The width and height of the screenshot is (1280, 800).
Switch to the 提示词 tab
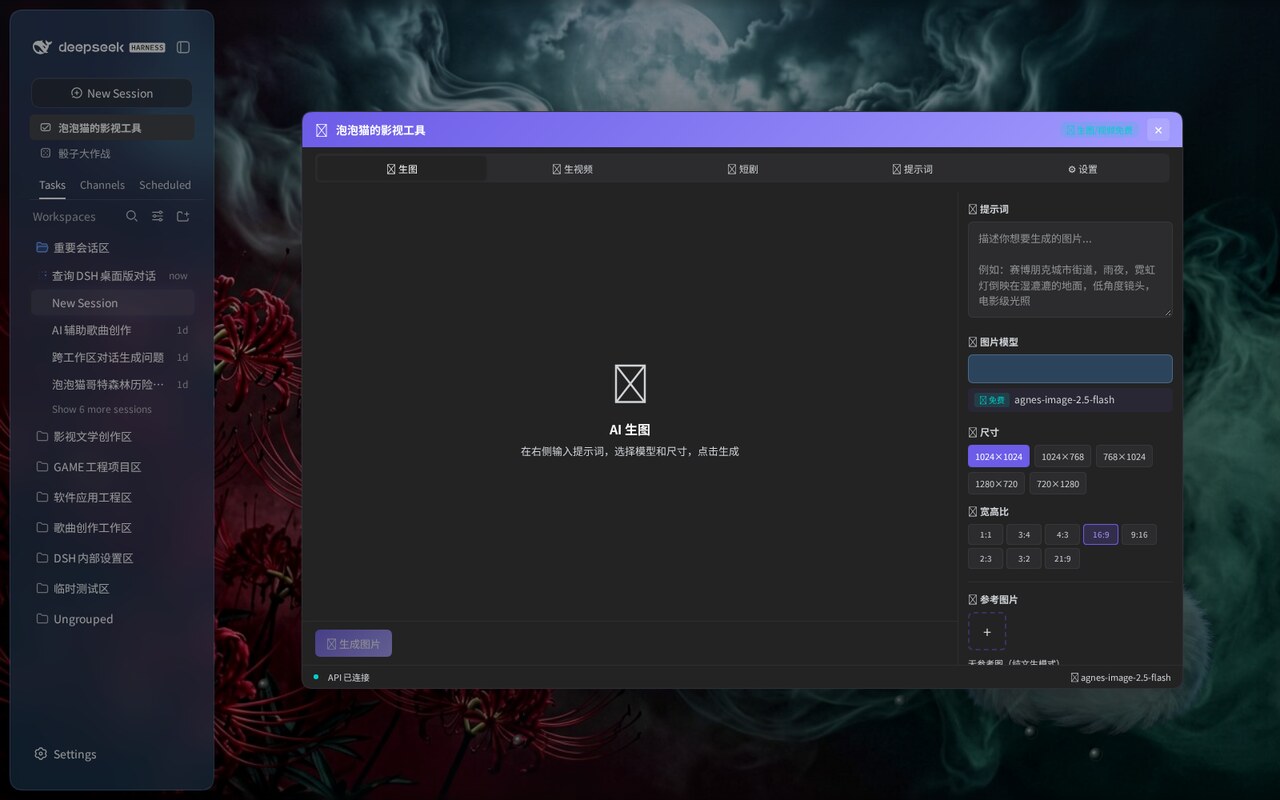pyautogui.click(x=912, y=169)
